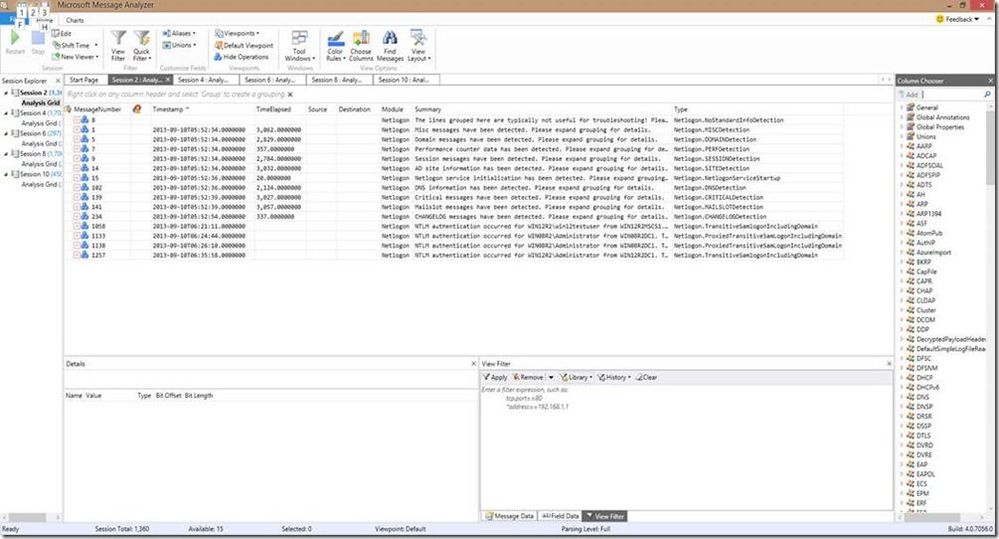This screenshot has width=999, height=539.
Task: Switch to the Session 4 tab
Action: (203, 80)
